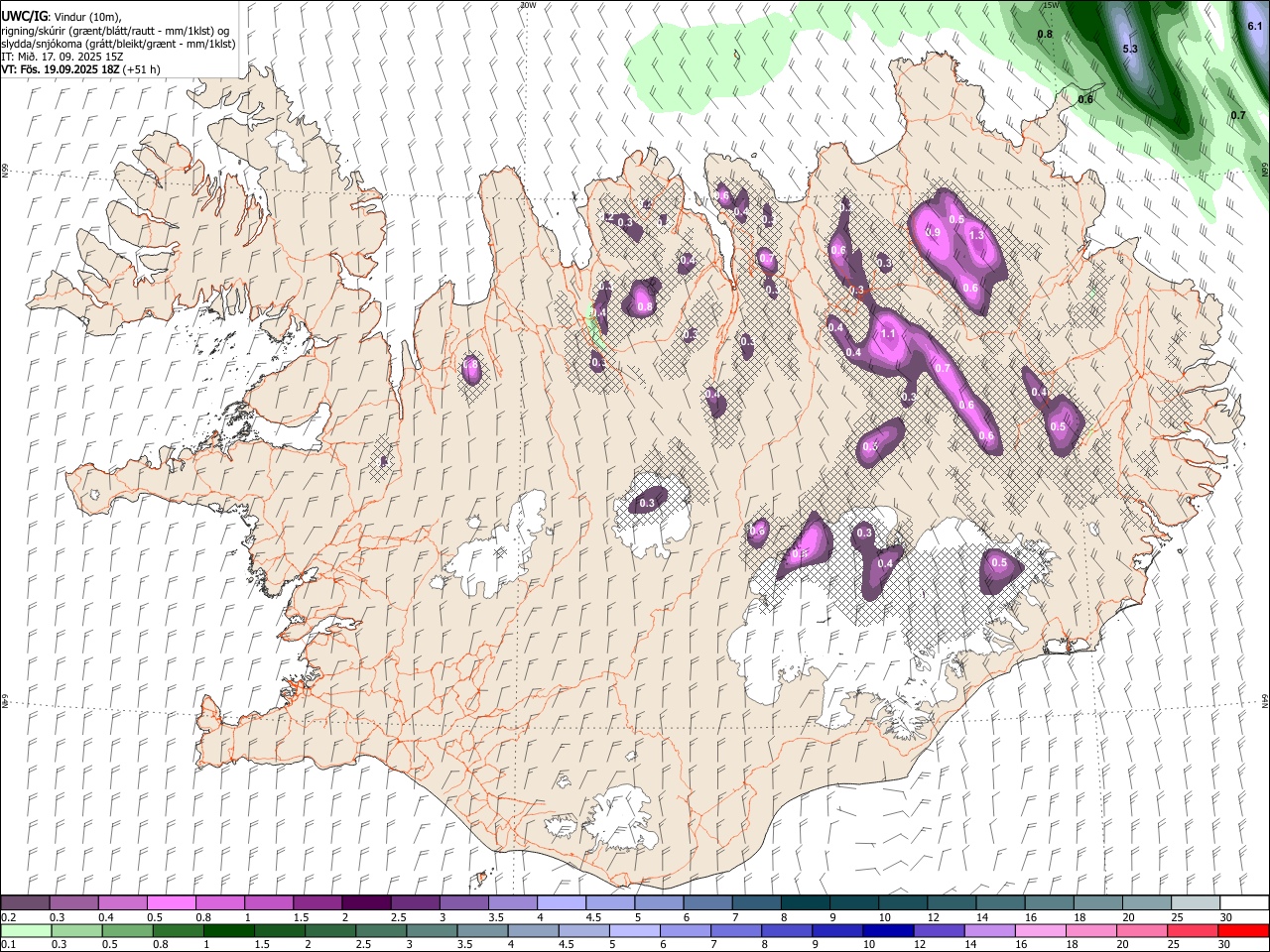Click the dark teal 8 swatch in upper legend row
Viewport: 1270px width, 952px height.
coord(804,903)
